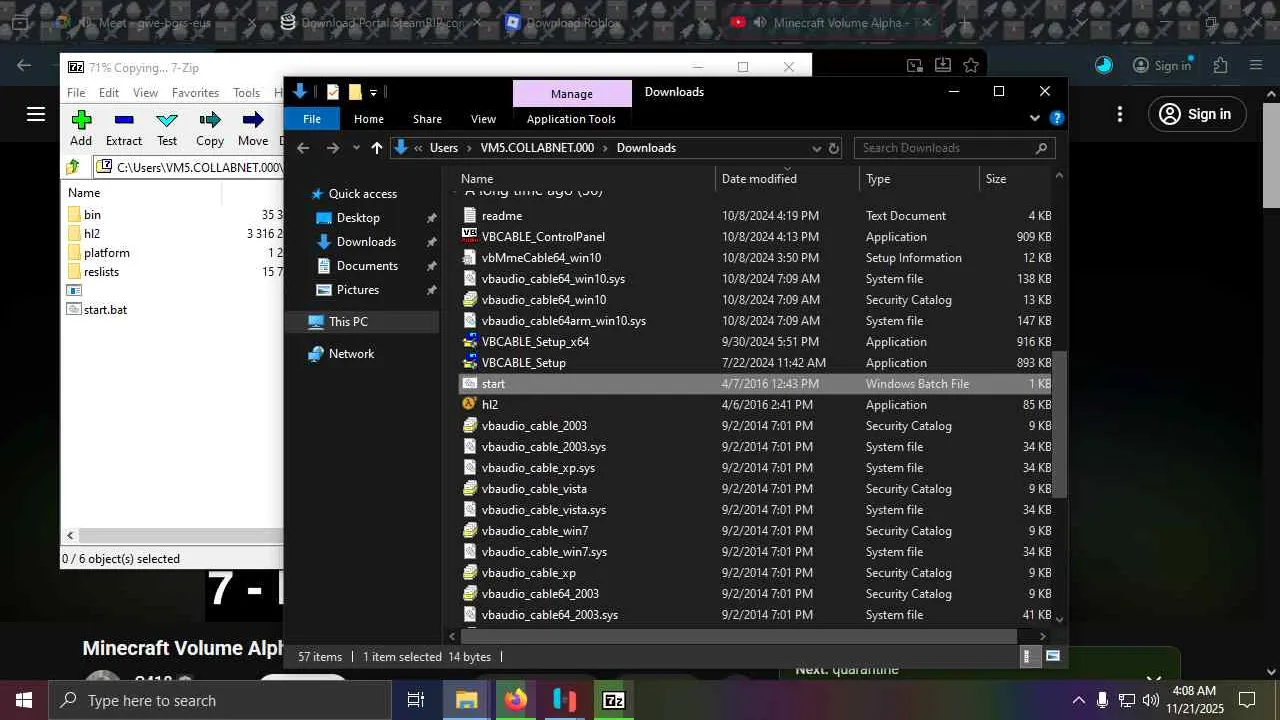Image resolution: width=1280 pixels, height=720 pixels.
Task: Open the address bar history dropdown
Action: point(817,148)
